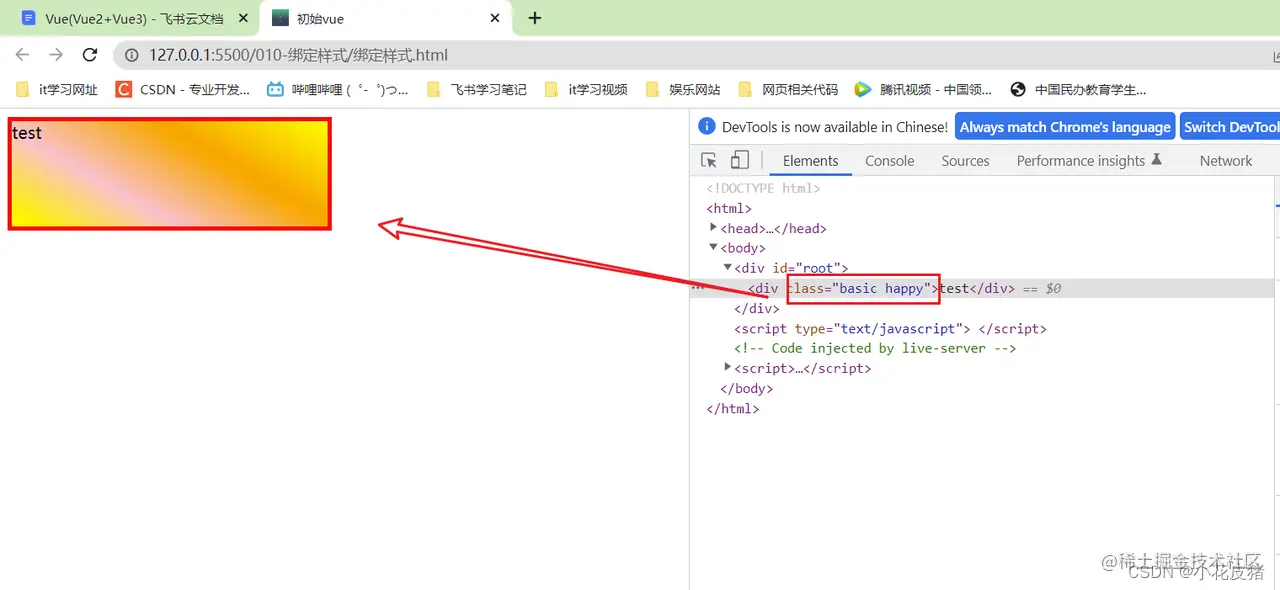Select the <html> opening tag line

click(x=729, y=208)
